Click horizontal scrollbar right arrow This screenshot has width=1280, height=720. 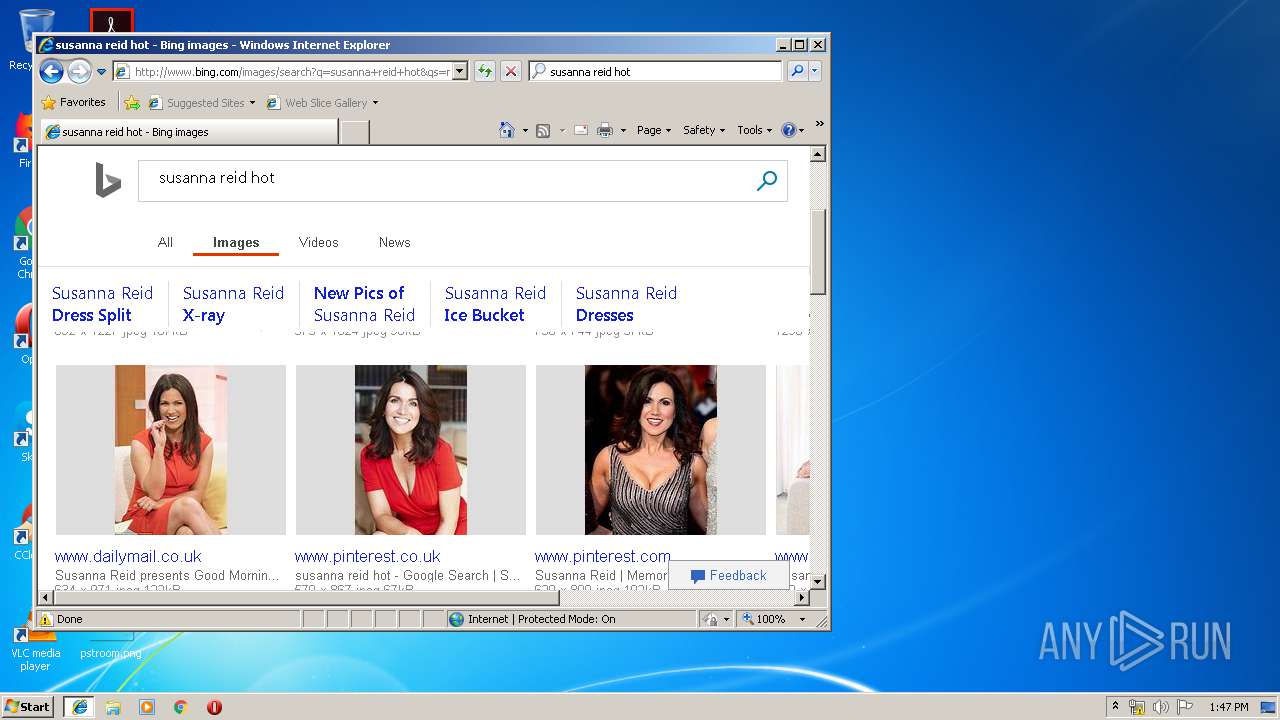[801, 597]
